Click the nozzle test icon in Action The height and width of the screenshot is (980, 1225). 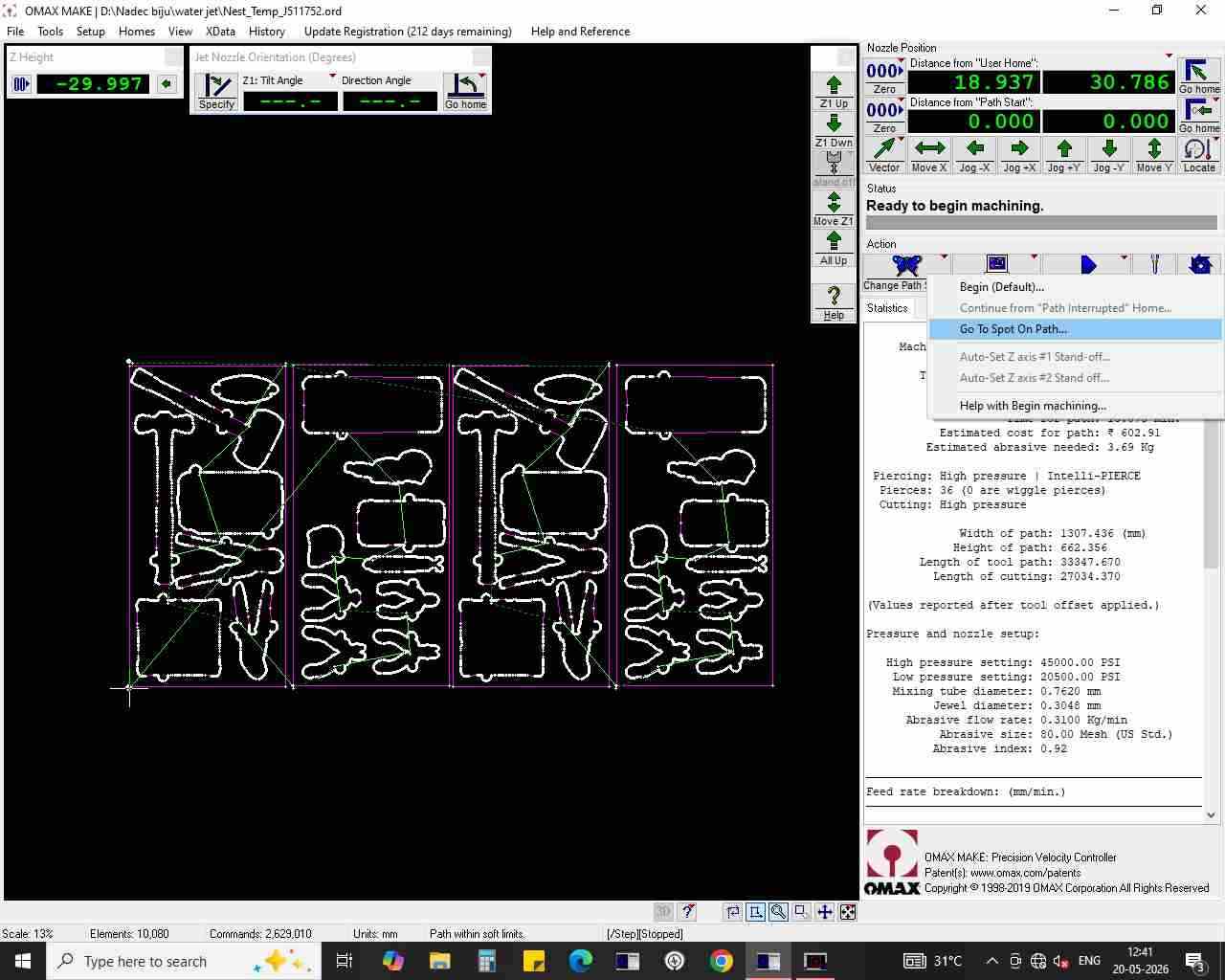tap(1155, 264)
